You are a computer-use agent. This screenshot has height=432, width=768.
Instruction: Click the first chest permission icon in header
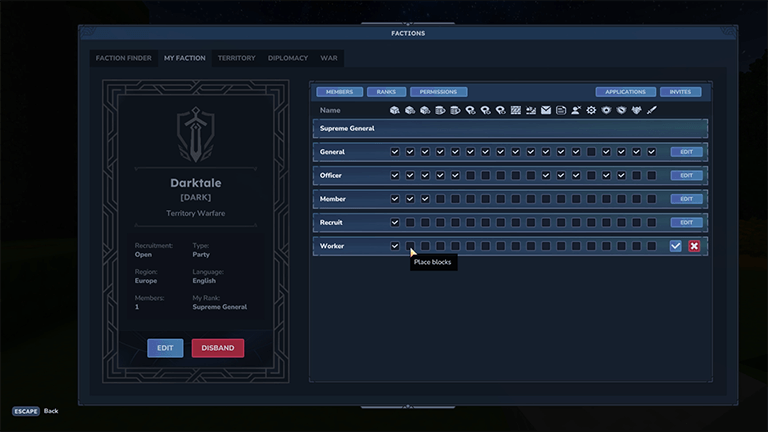click(440, 110)
